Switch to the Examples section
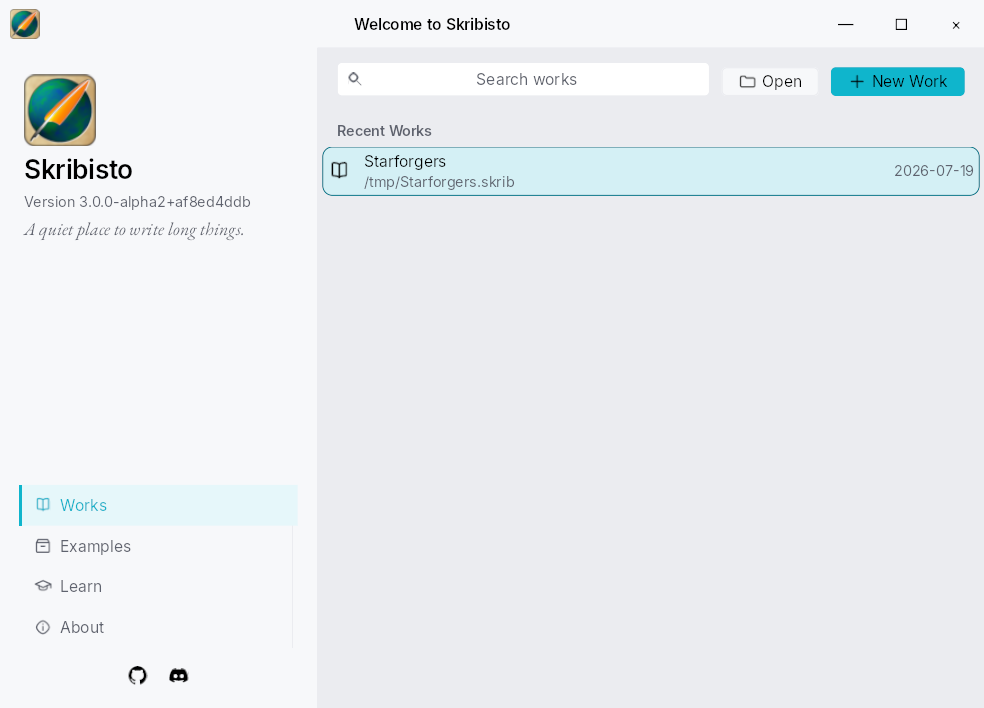This screenshot has width=984, height=708. pos(159,546)
